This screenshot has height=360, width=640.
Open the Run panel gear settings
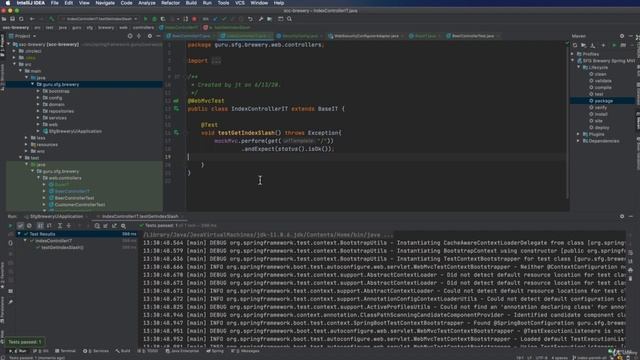pos(622,216)
